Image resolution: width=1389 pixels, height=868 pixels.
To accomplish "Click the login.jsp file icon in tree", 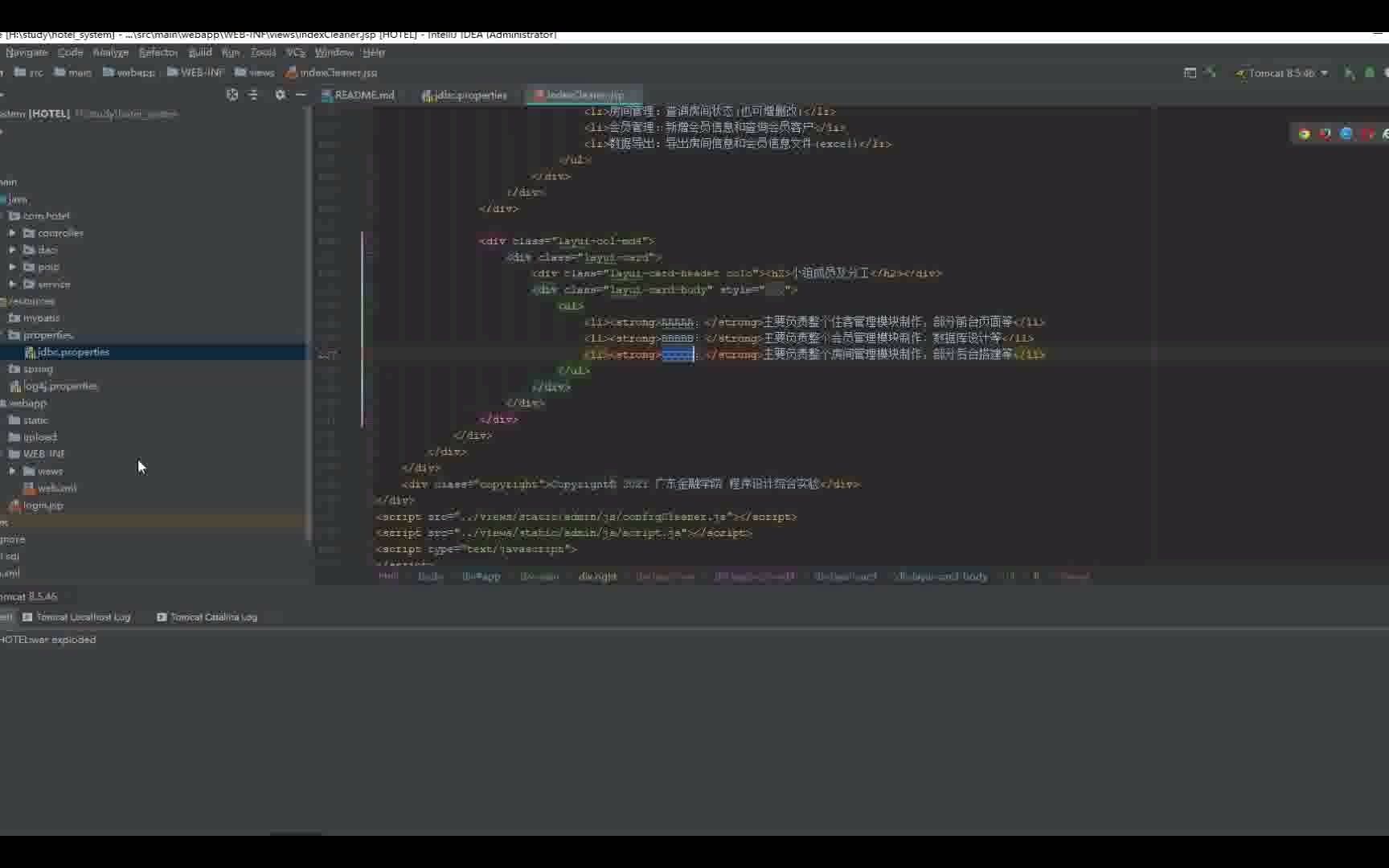I will click(x=15, y=506).
